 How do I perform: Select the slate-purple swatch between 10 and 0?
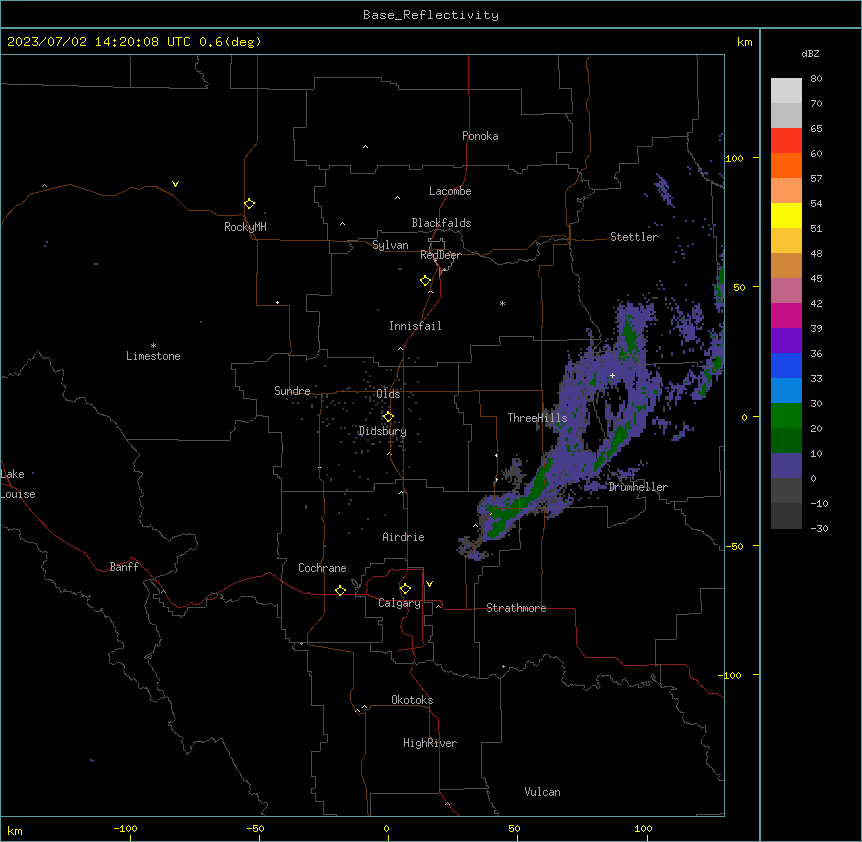tap(786, 466)
